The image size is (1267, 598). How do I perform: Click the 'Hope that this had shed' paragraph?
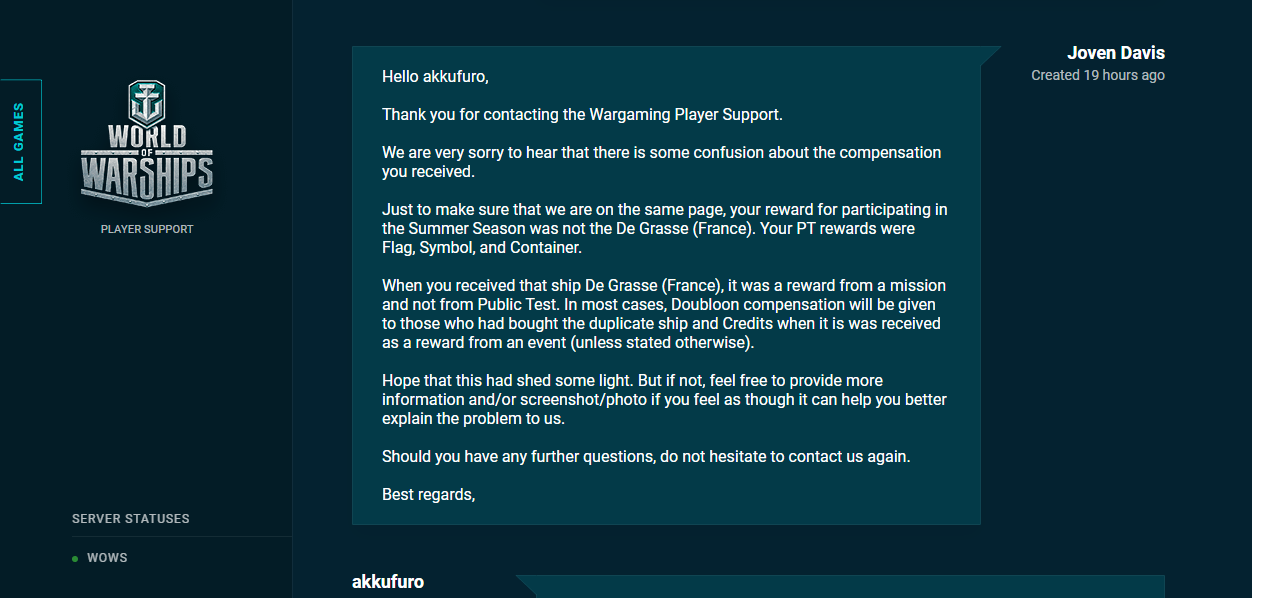click(x=664, y=399)
